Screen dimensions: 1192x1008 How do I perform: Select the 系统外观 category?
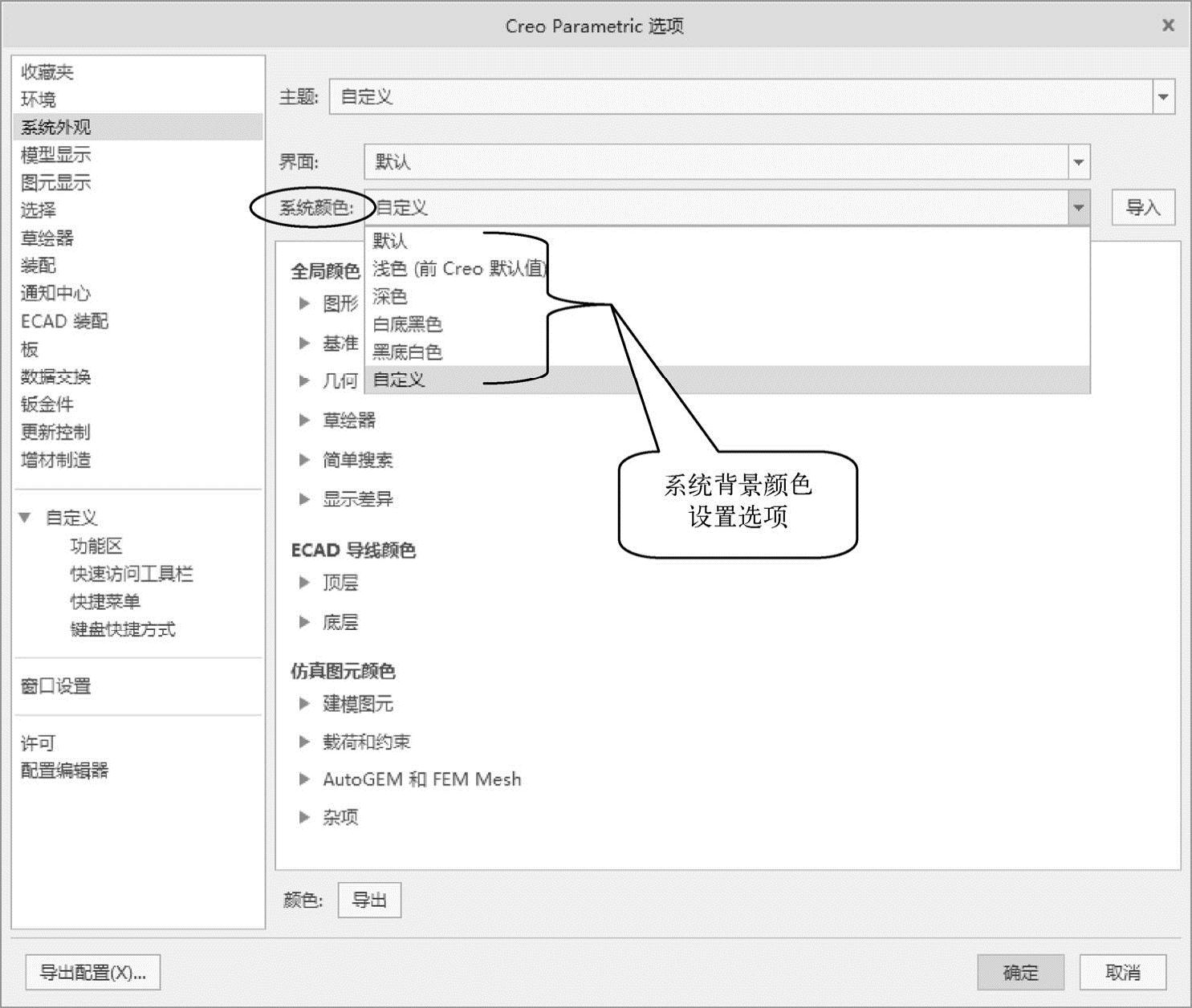(138, 127)
